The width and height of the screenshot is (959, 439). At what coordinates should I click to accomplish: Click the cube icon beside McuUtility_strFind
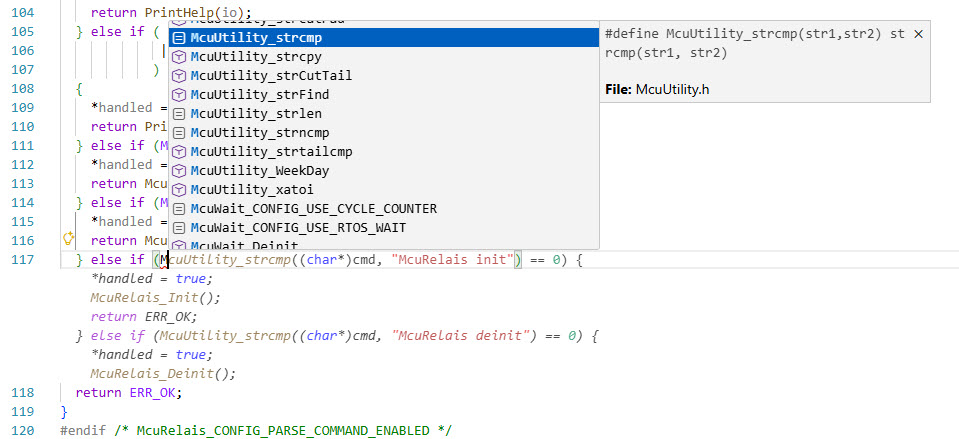pos(179,94)
